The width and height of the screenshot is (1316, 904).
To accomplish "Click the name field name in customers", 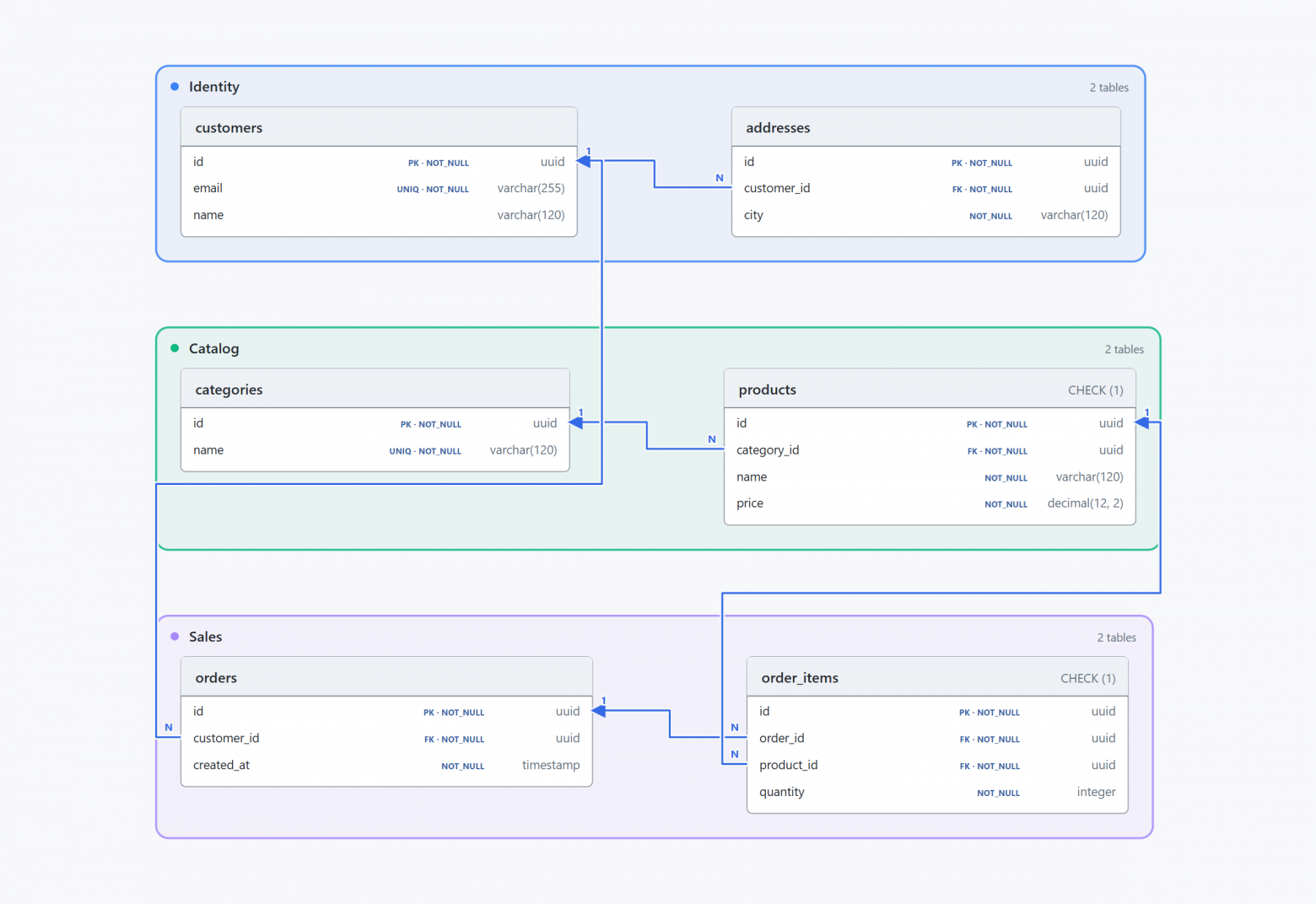I will [208, 215].
